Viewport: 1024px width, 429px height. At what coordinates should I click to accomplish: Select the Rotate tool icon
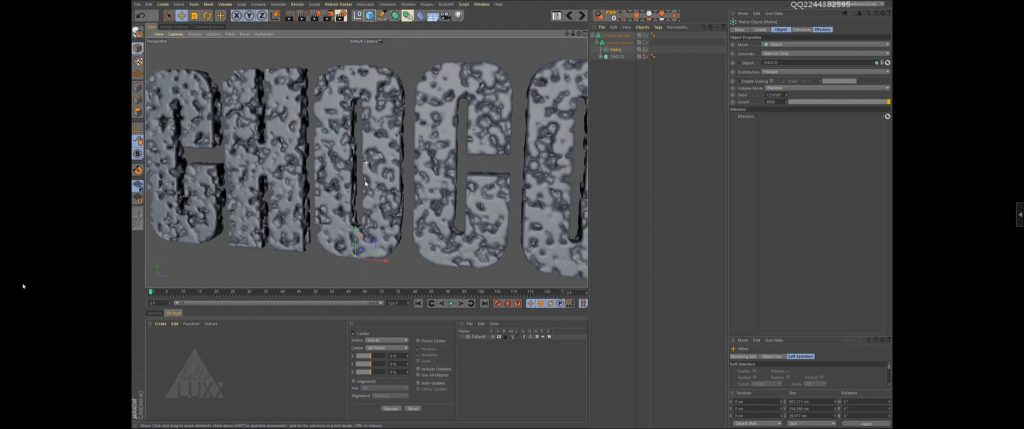coord(207,16)
